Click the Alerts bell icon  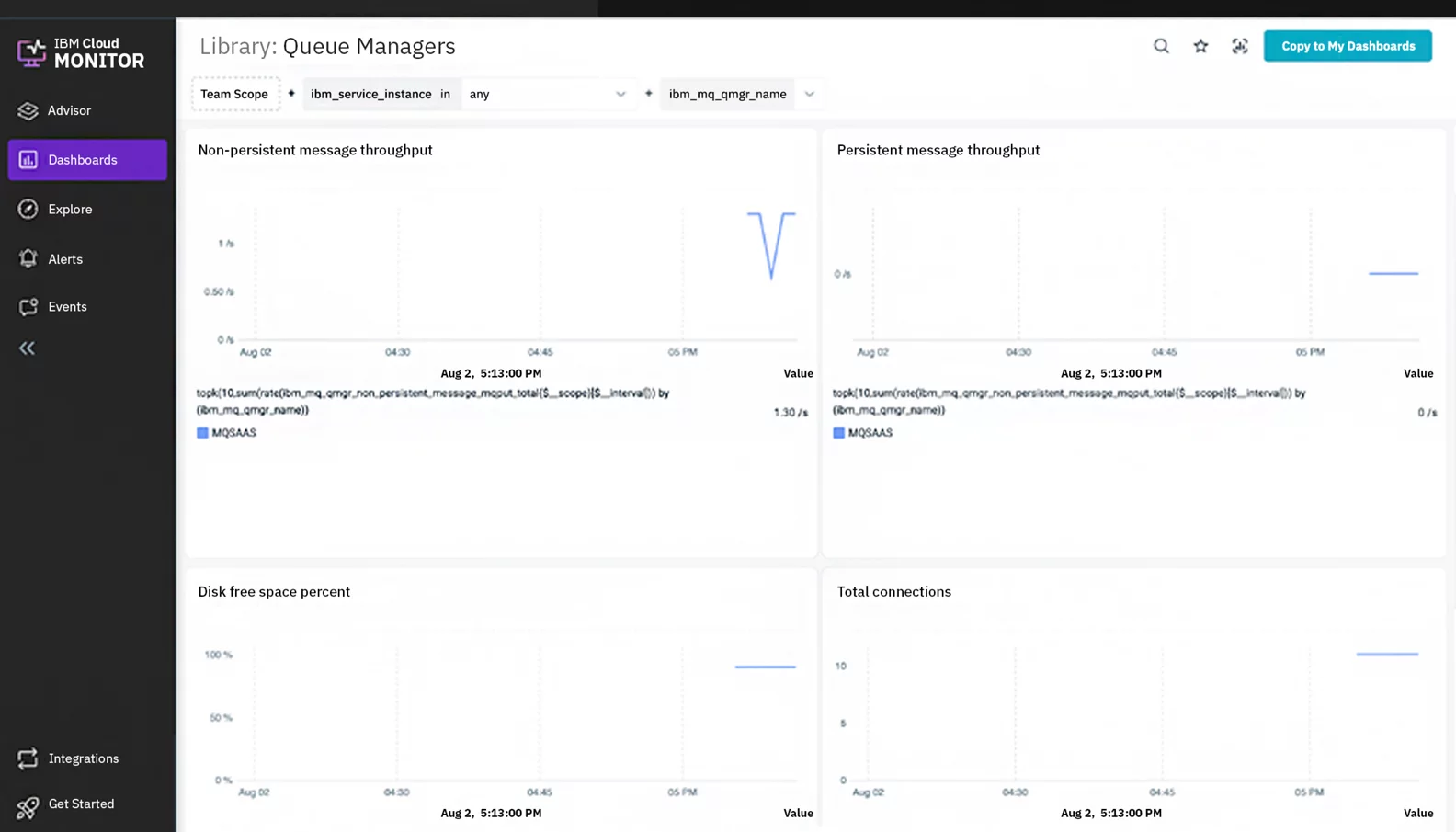(28, 259)
